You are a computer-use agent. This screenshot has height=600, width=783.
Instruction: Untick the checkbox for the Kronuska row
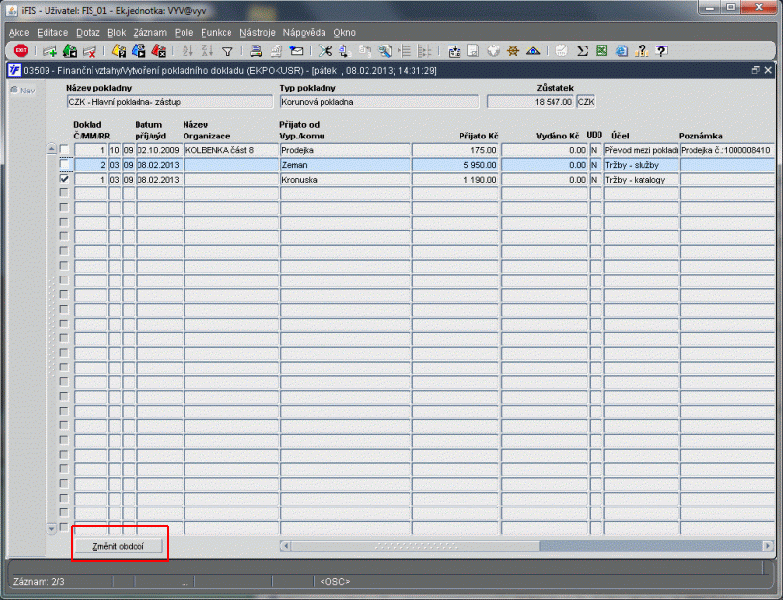64,179
